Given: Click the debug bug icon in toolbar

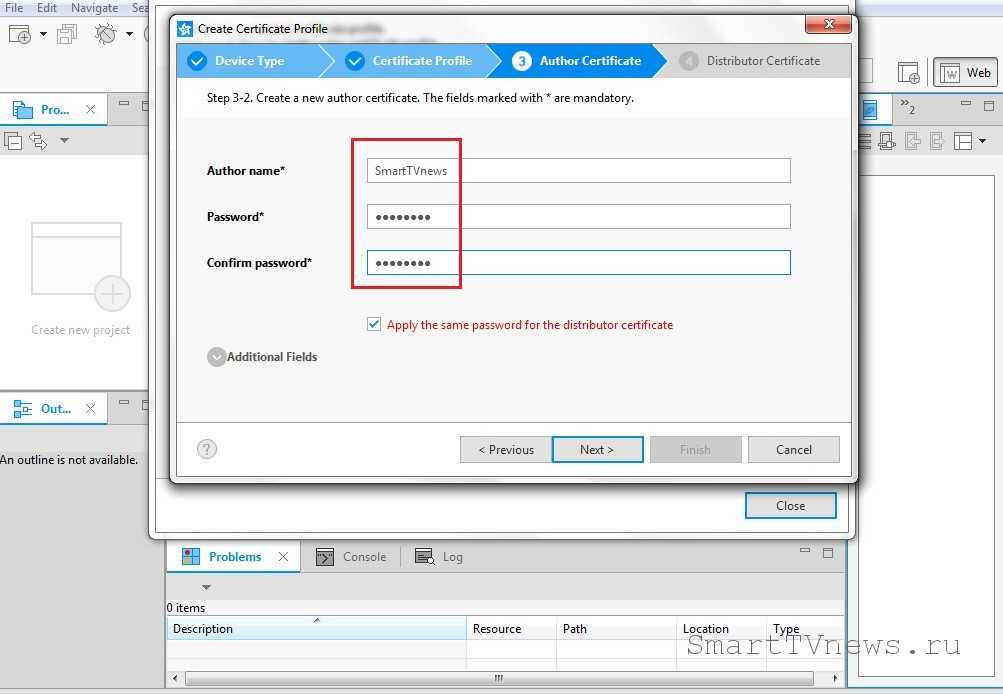Looking at the screenshot, I should [x=105, y=35].
